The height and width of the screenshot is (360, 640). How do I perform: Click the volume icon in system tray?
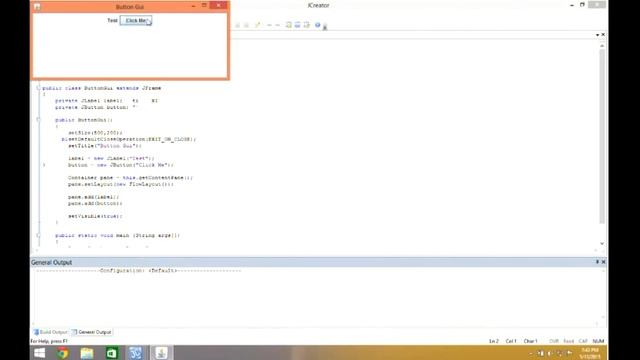click(550, 353)
